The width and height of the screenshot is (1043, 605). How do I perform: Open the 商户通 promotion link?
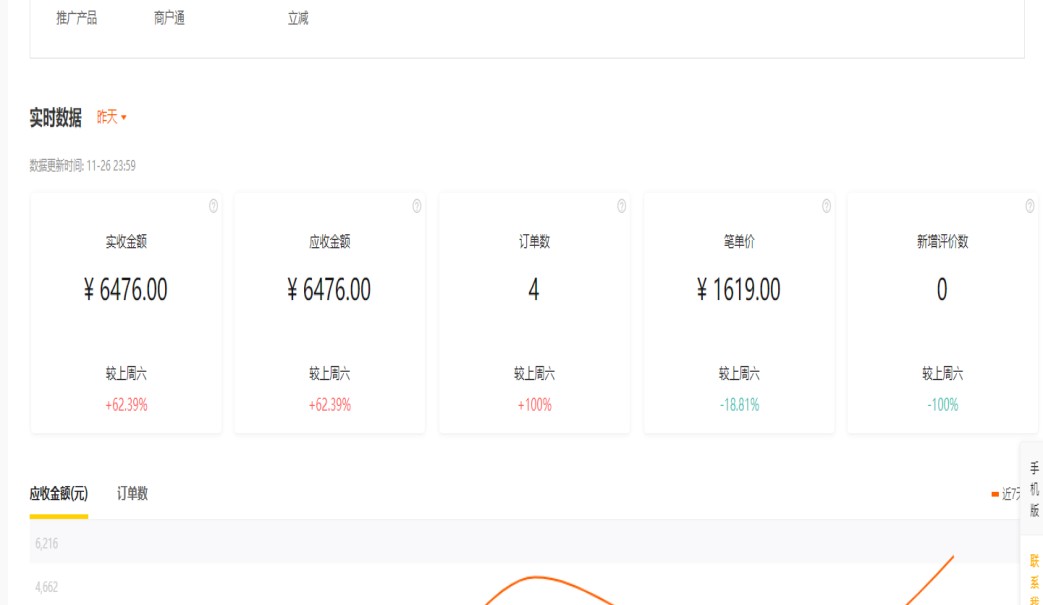(x=169, y=18)
